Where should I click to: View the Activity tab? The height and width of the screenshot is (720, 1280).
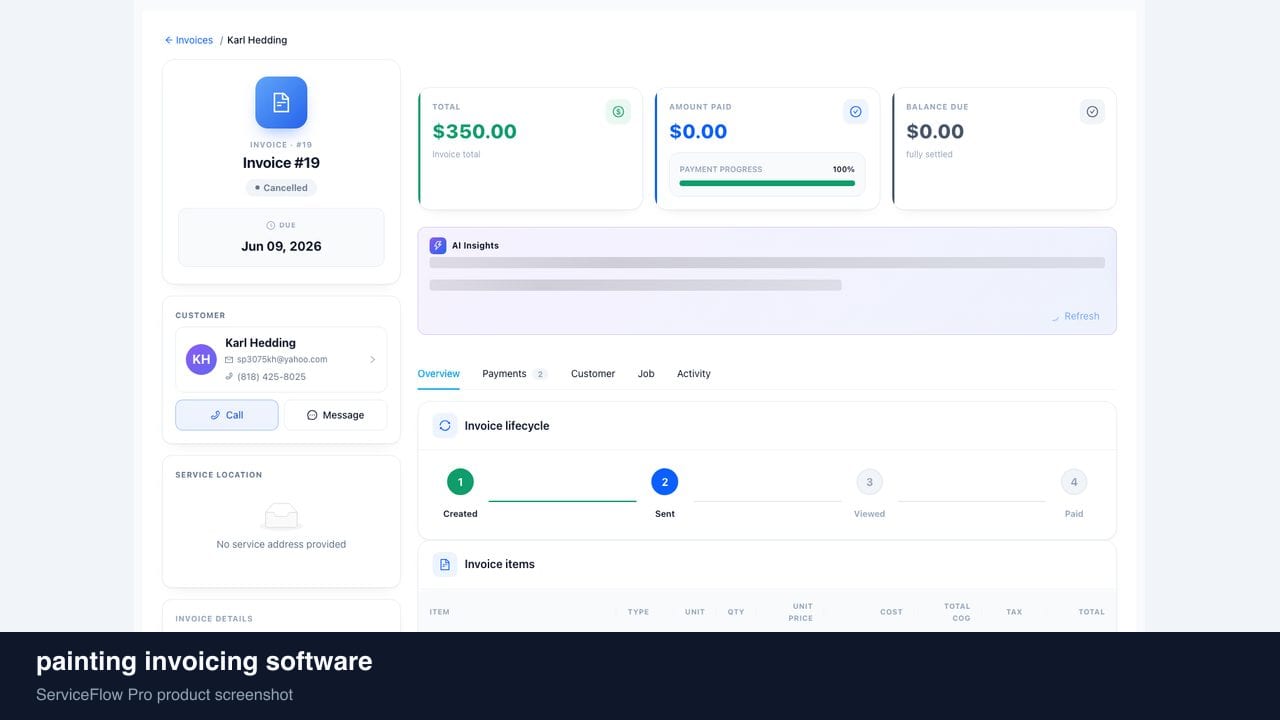tap(694, 374)
